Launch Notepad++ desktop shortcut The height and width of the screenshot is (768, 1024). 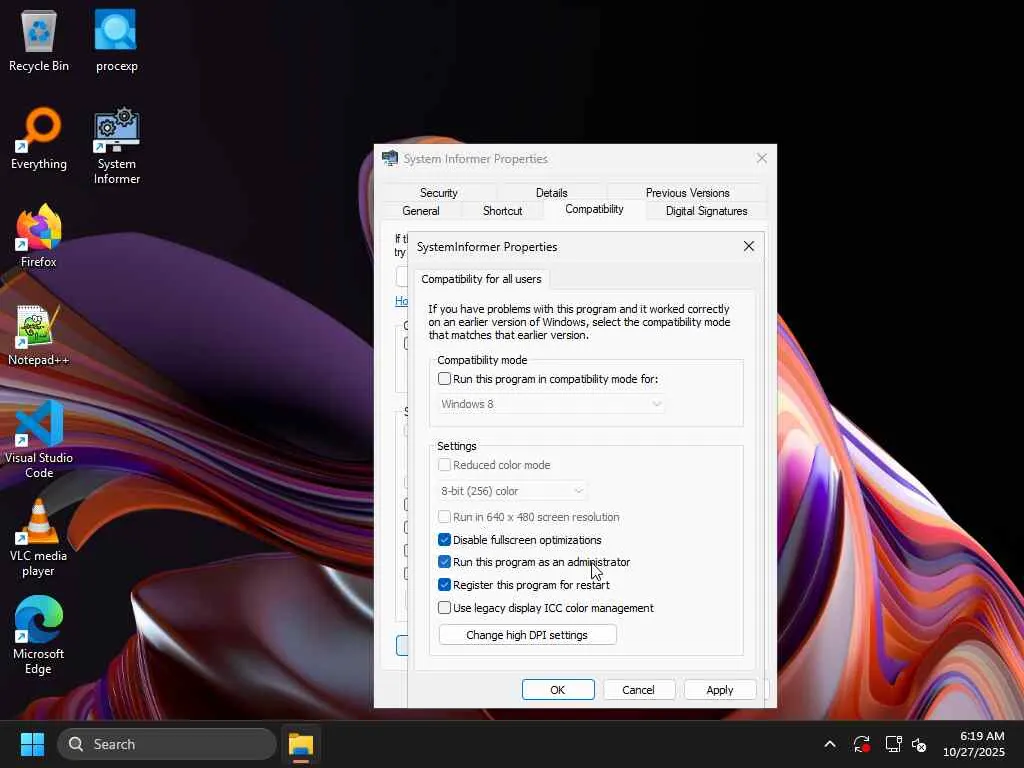pos(39,326)
